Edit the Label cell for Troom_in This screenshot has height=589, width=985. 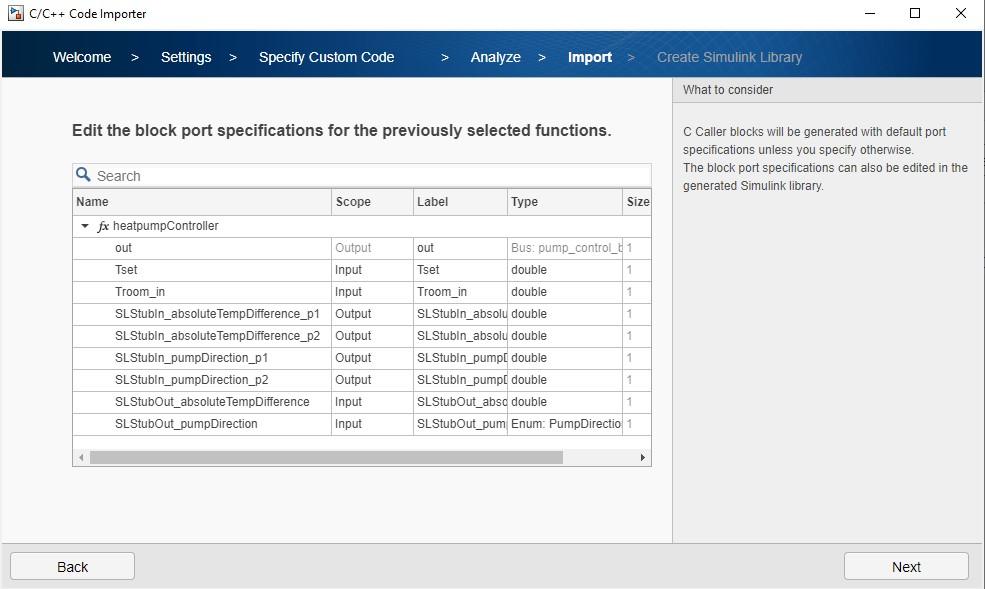click(460, 292)
